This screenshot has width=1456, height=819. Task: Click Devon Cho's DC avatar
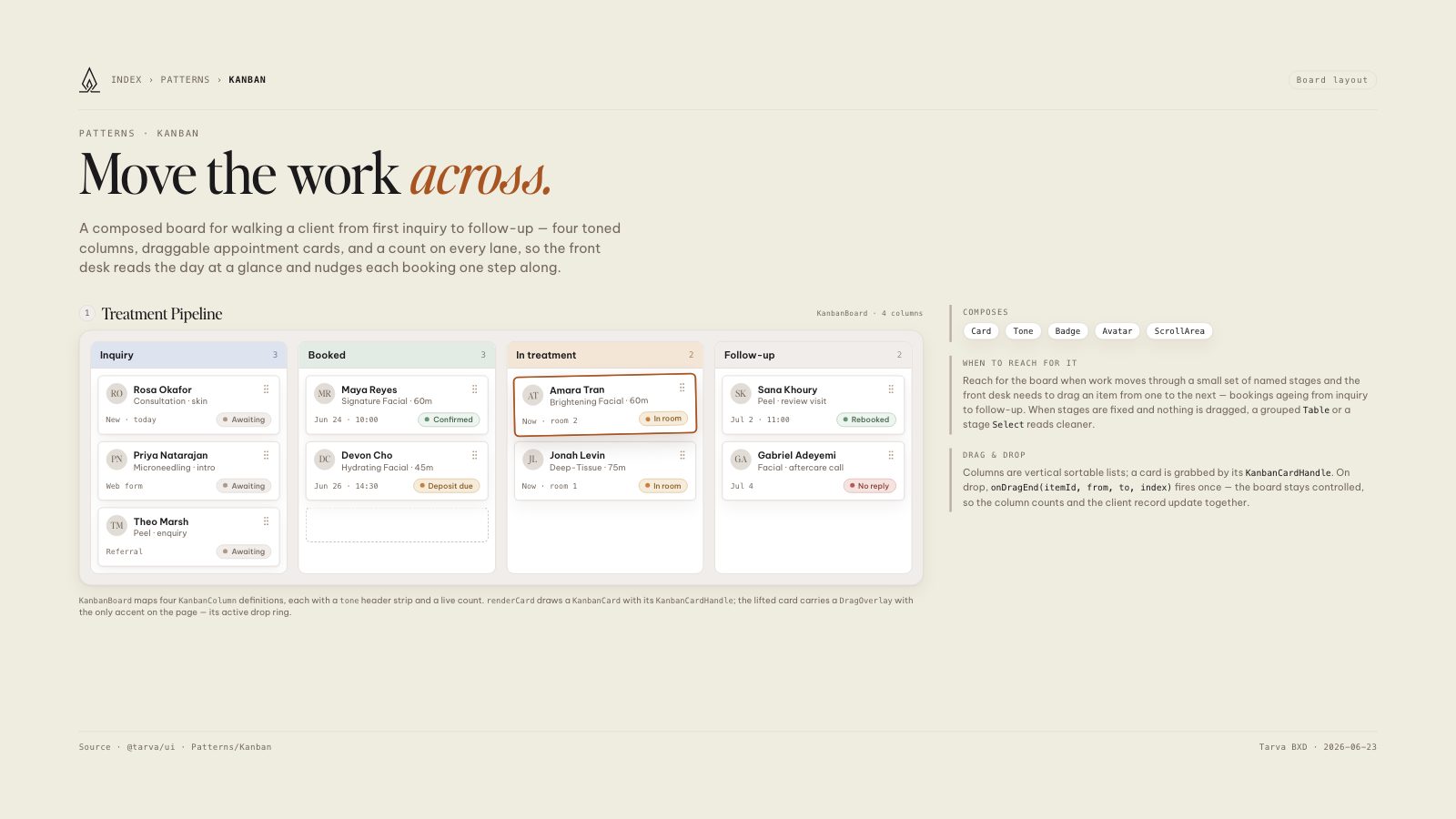(x=325, y=460)
